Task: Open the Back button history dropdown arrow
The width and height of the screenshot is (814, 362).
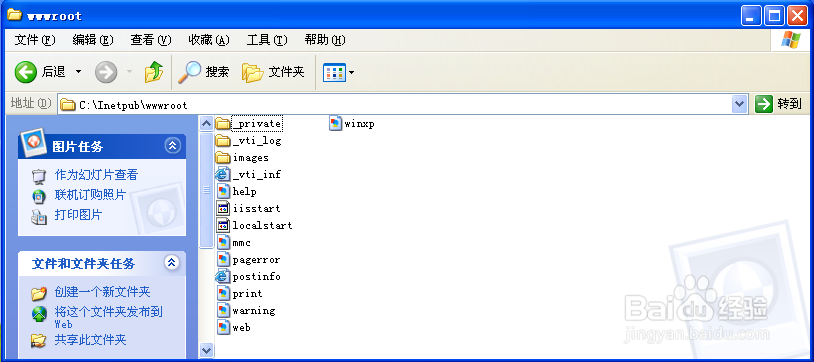Action: coord(78,72)
